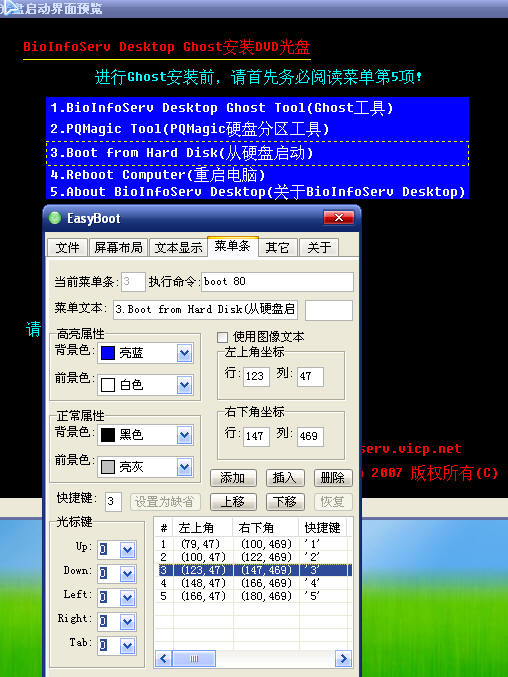
Task: Click the EasyBoot green title bar icon
Action: [55, 218]
